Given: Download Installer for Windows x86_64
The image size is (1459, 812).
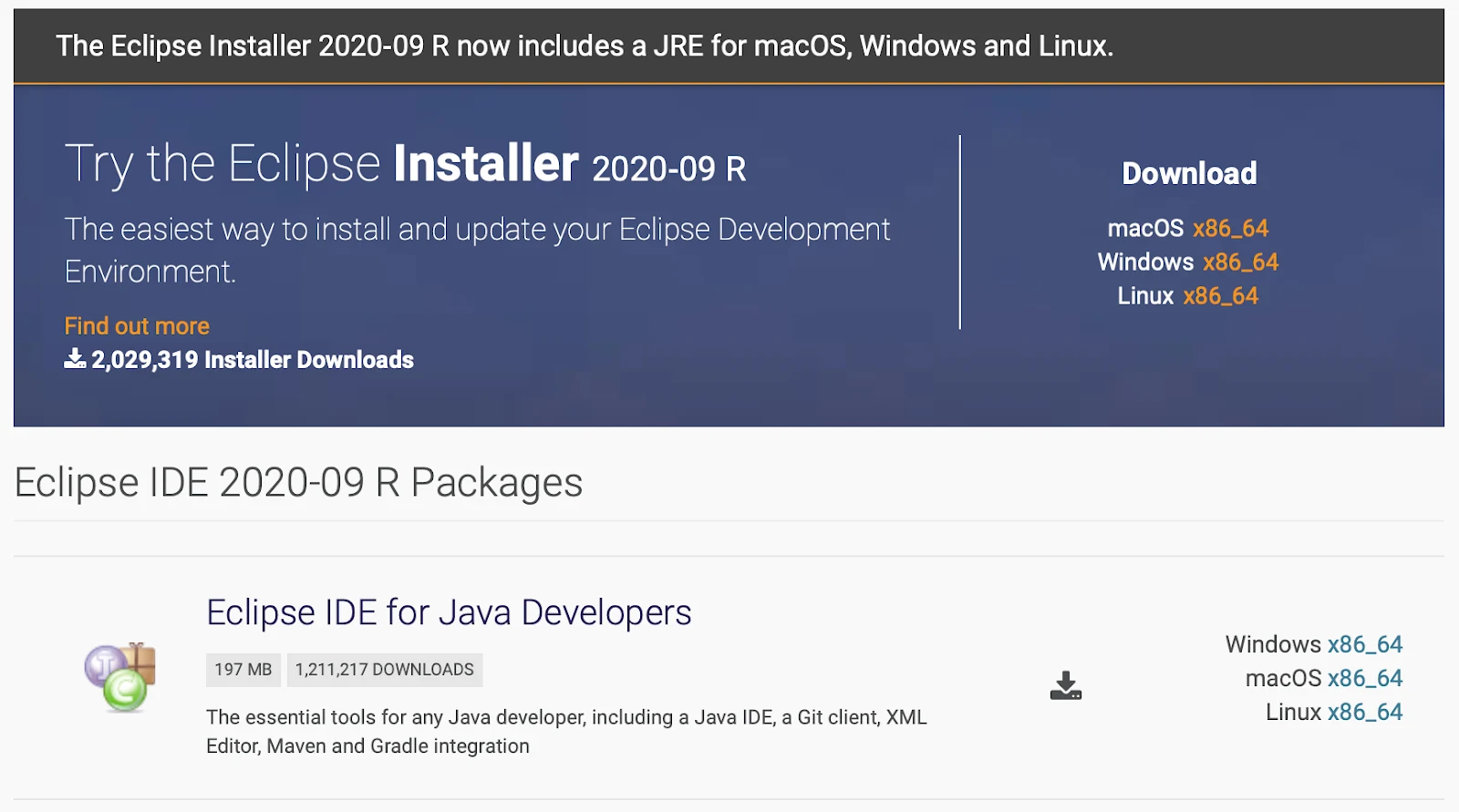Looking at the screenshot, I should click(1240, 262).
